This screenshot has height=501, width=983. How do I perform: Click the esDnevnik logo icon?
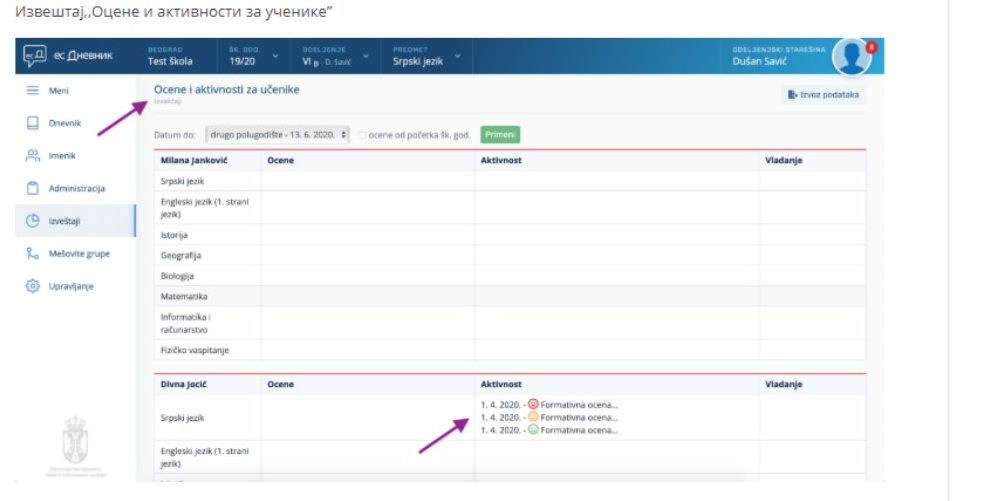tap(33, 56)
